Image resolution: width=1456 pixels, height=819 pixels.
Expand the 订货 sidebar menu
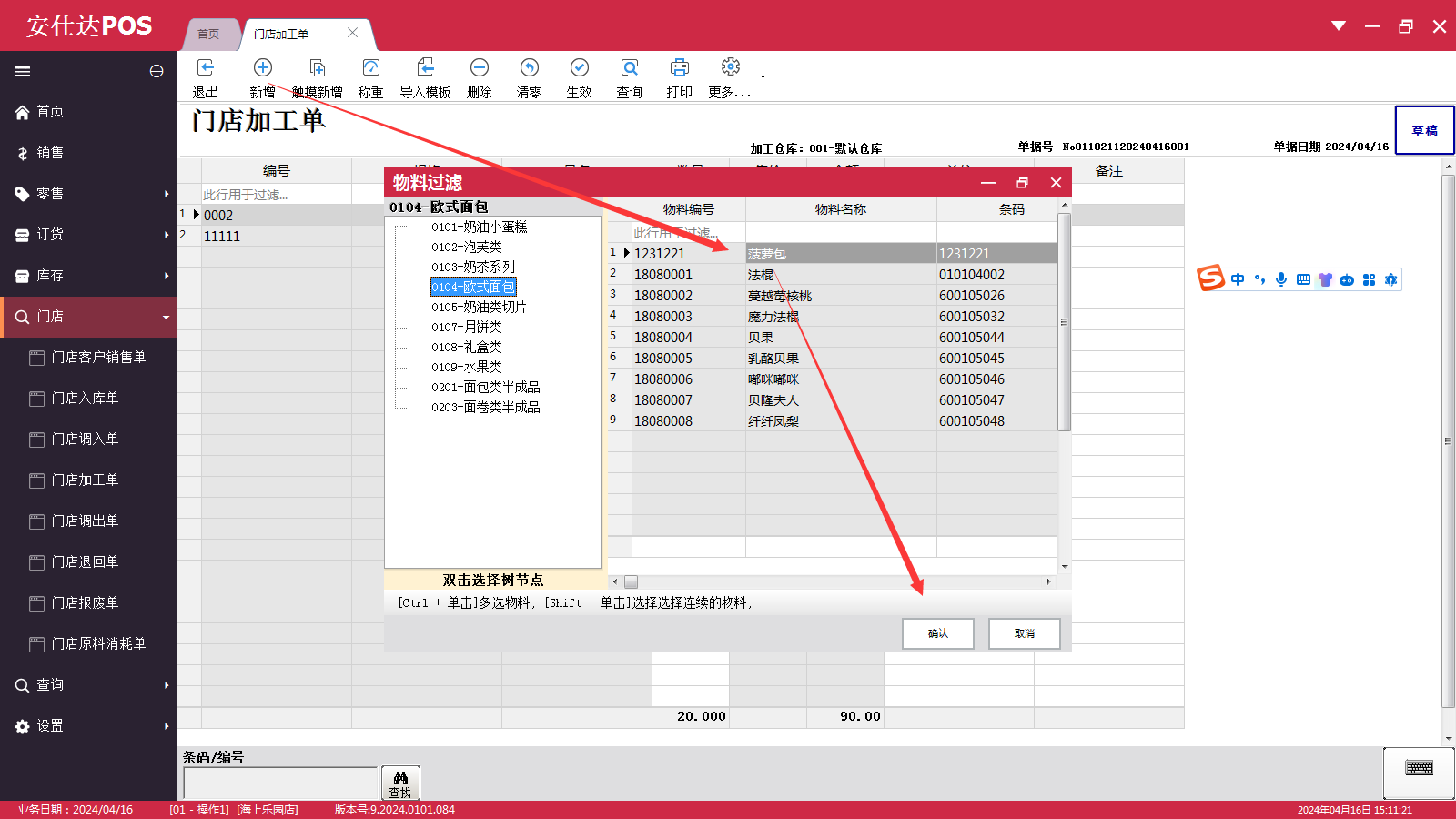coord(88,235)
